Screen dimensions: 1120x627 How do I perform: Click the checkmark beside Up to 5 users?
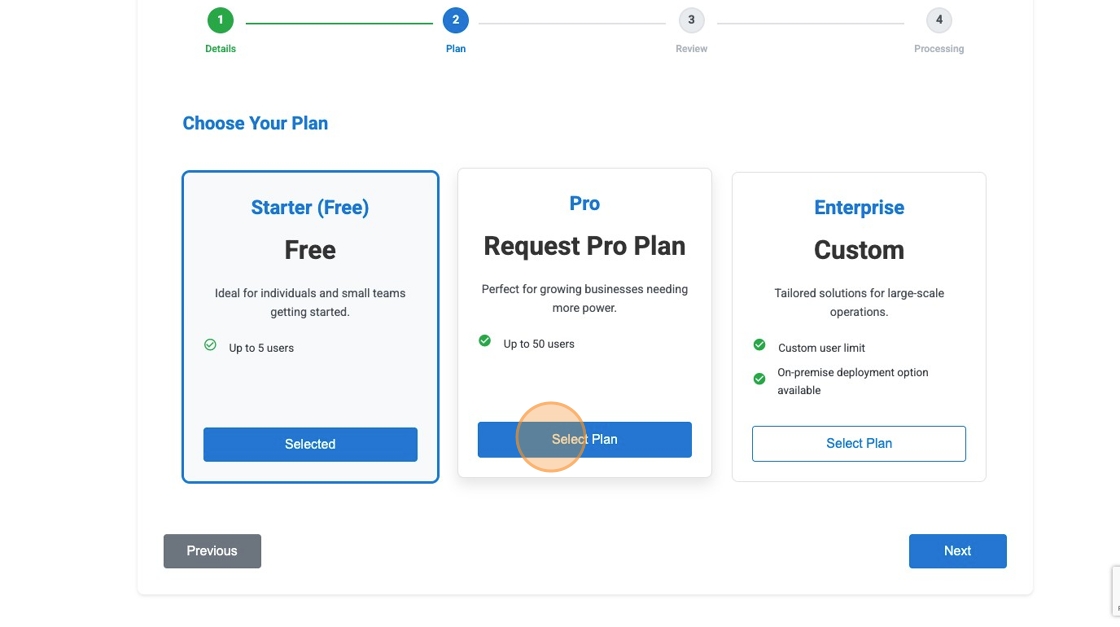click(x=210, y=344)
